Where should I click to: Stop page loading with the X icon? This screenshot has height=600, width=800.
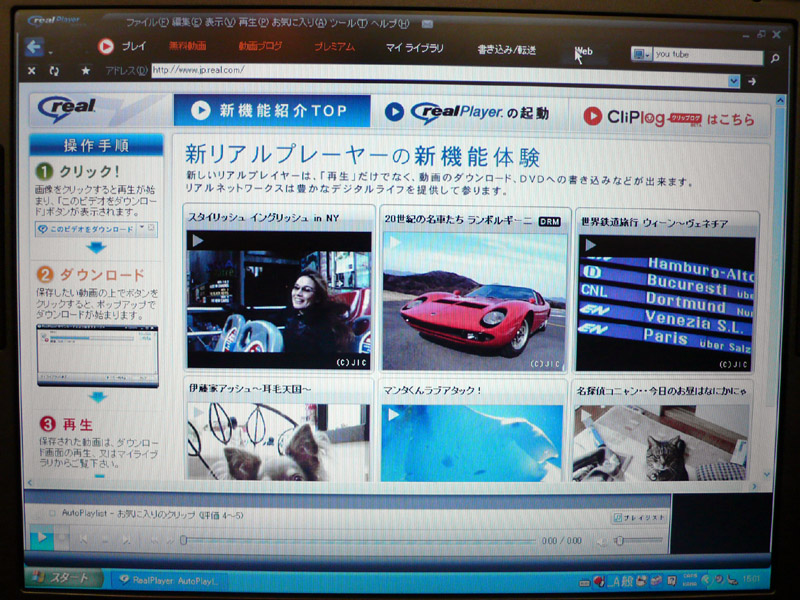pos(31,71)
